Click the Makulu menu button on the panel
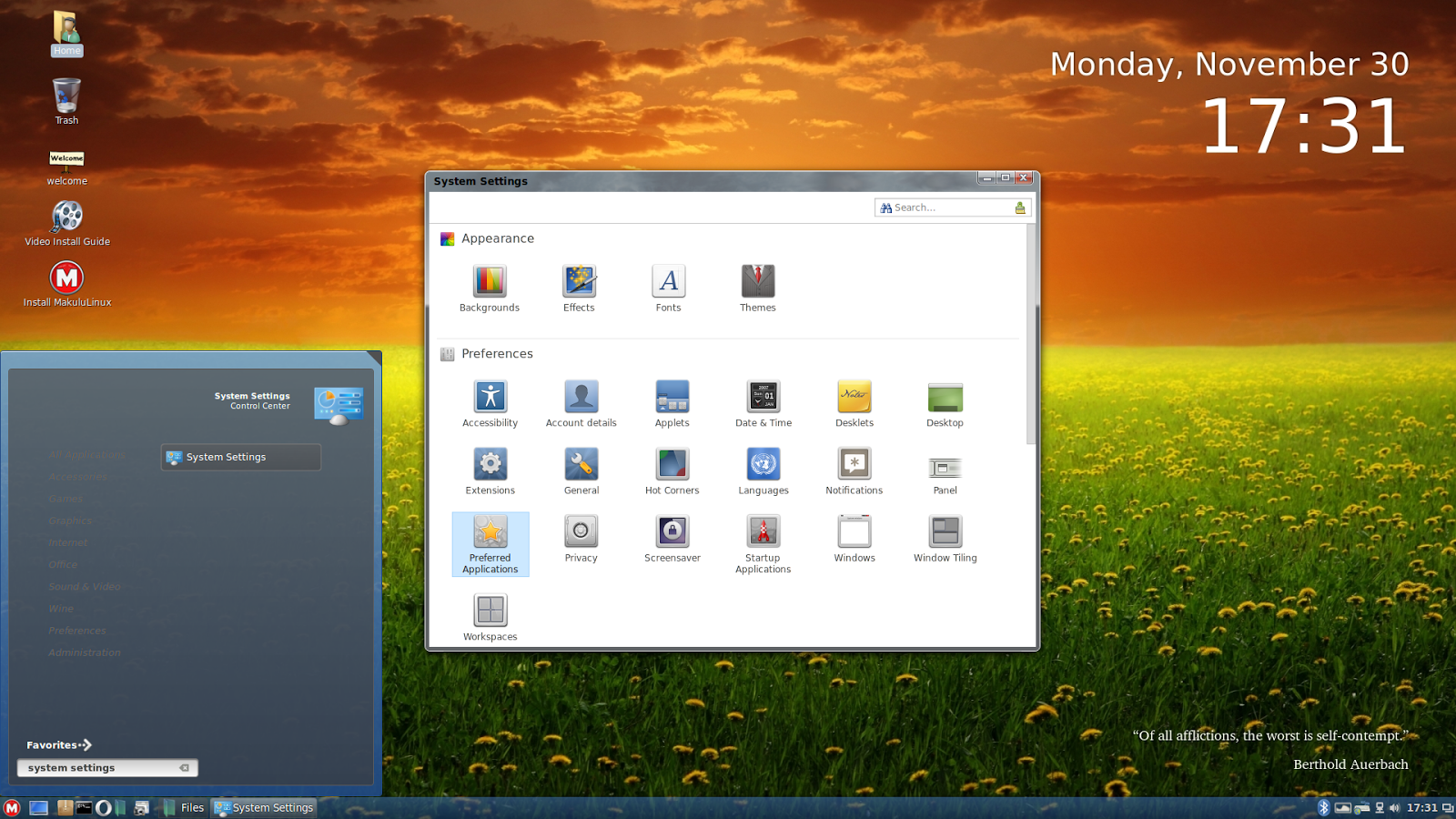Viewport: 1456px width, 819px height. coord(12,808)
